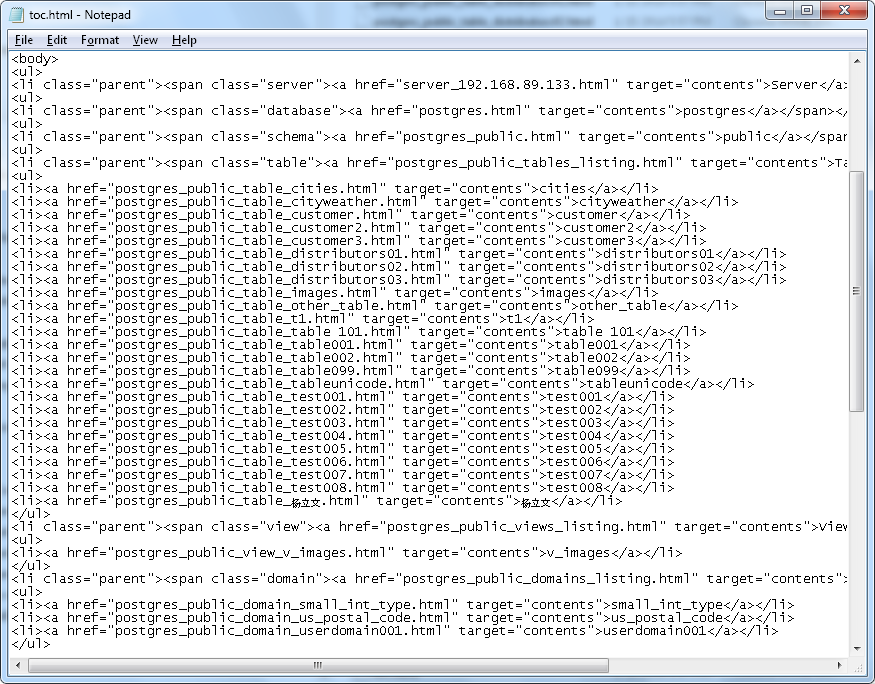Image resolution: width=875 pixels, height=684 pixels.
Task: Open the View menu
Action: coord(144,40)
